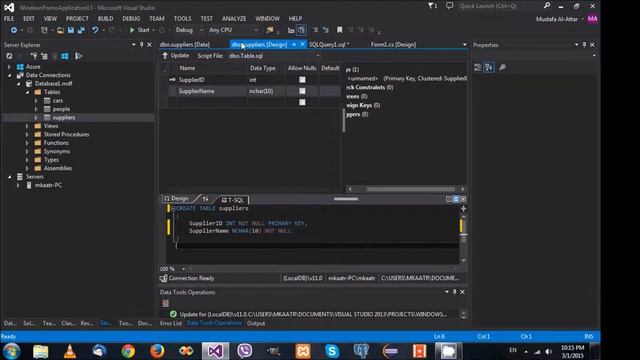Click the Save toolbar icon

[x=71, y=30]
